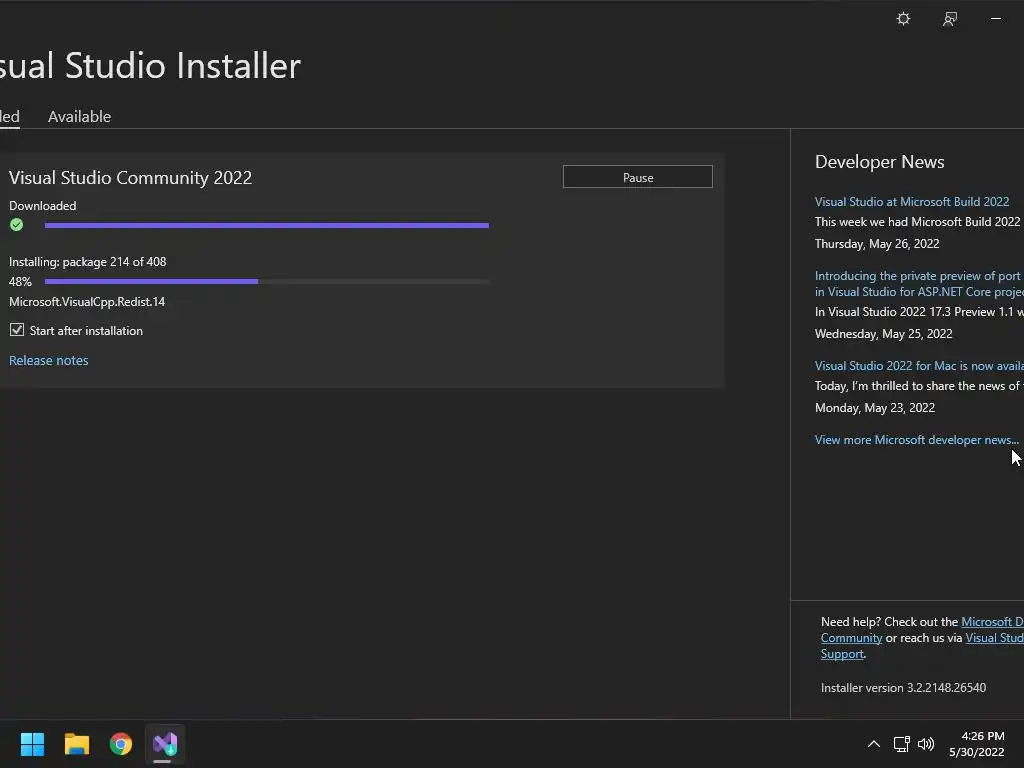The height and width of the screenshot is (768, 1024).
Task: Uncheck Start after installation checkbox
Action: tap(17, 330)
